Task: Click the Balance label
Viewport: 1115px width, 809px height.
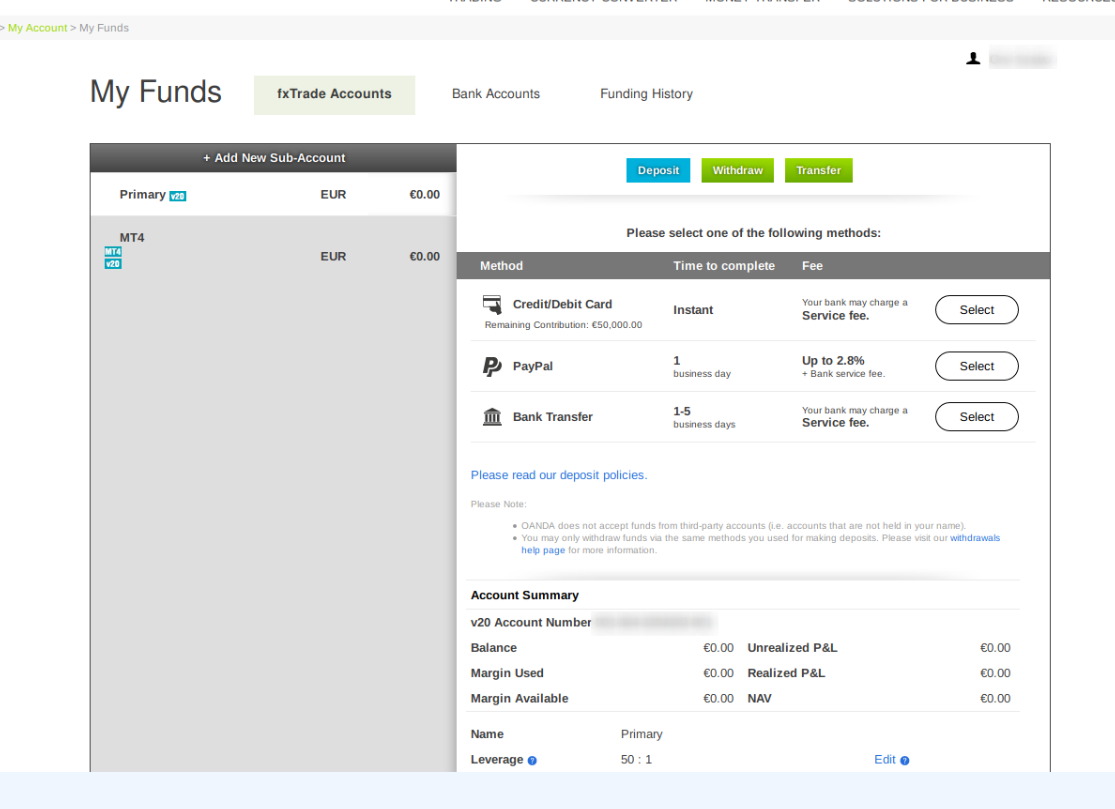Action: 494,648
